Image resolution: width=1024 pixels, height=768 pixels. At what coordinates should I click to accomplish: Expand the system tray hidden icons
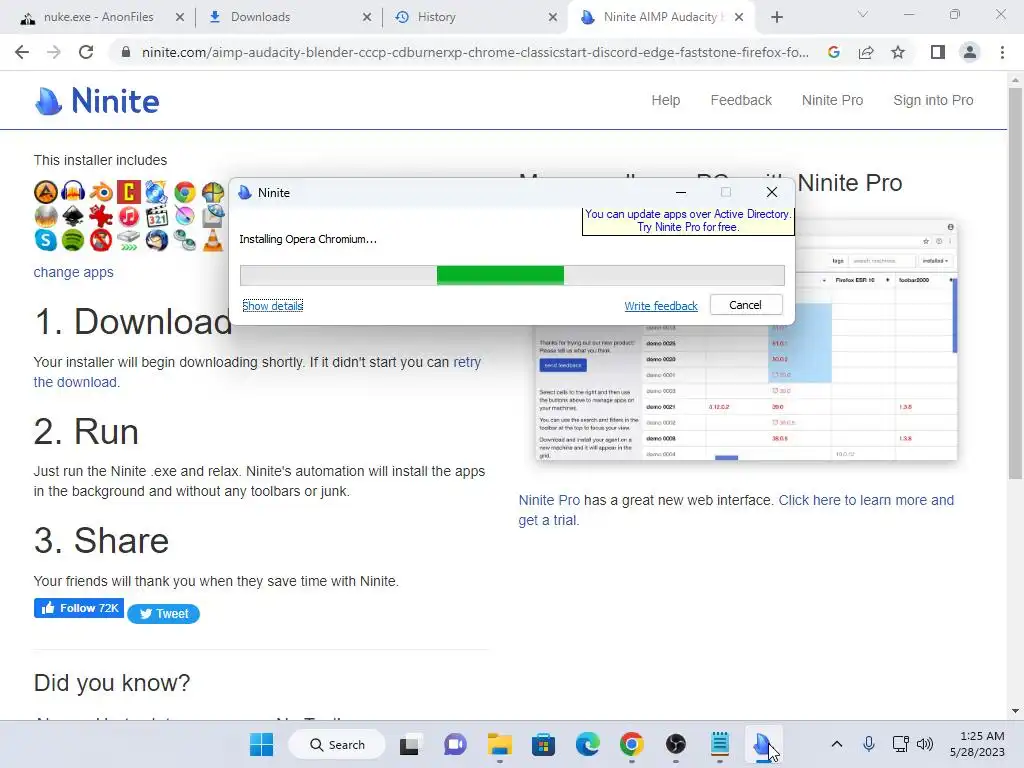click(x=837, y=744)
